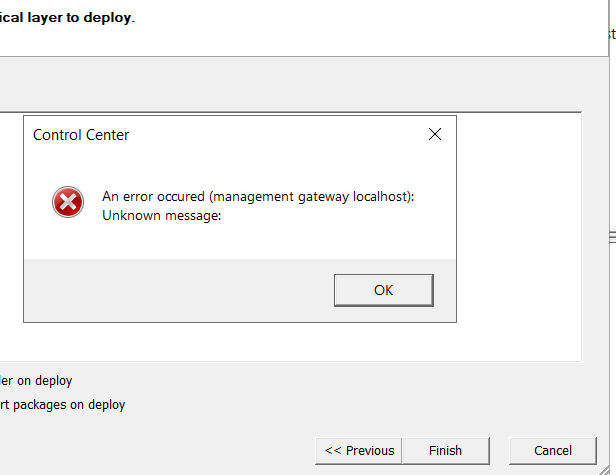This screenshot has width=616, height=475.
Task: Toggle the "packages on deploy" option
Action: (62, 405)
